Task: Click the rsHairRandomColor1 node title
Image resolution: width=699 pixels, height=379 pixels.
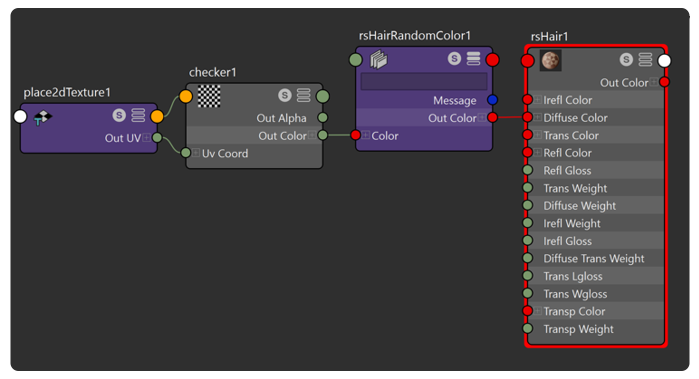Action: point(415,36)
